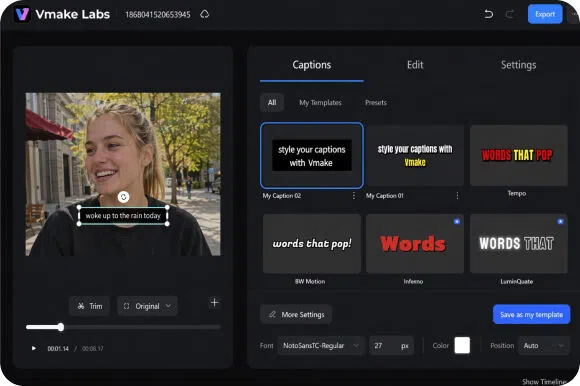Redo the last action
Screen dimensions: 580x386
click(510, 14)
